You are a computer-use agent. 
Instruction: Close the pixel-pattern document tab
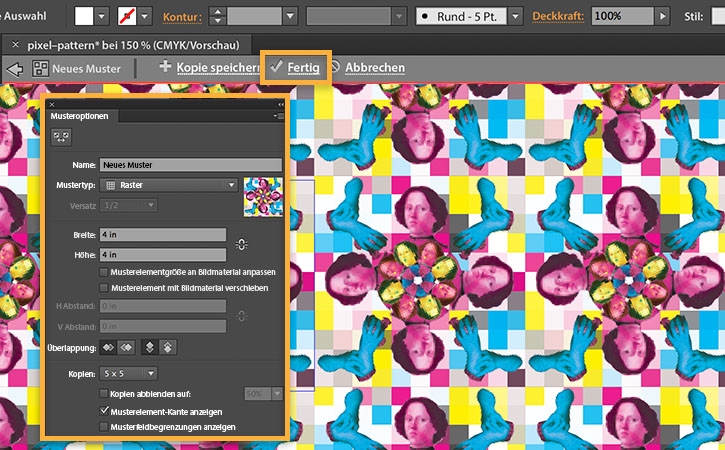pos(15,44)
